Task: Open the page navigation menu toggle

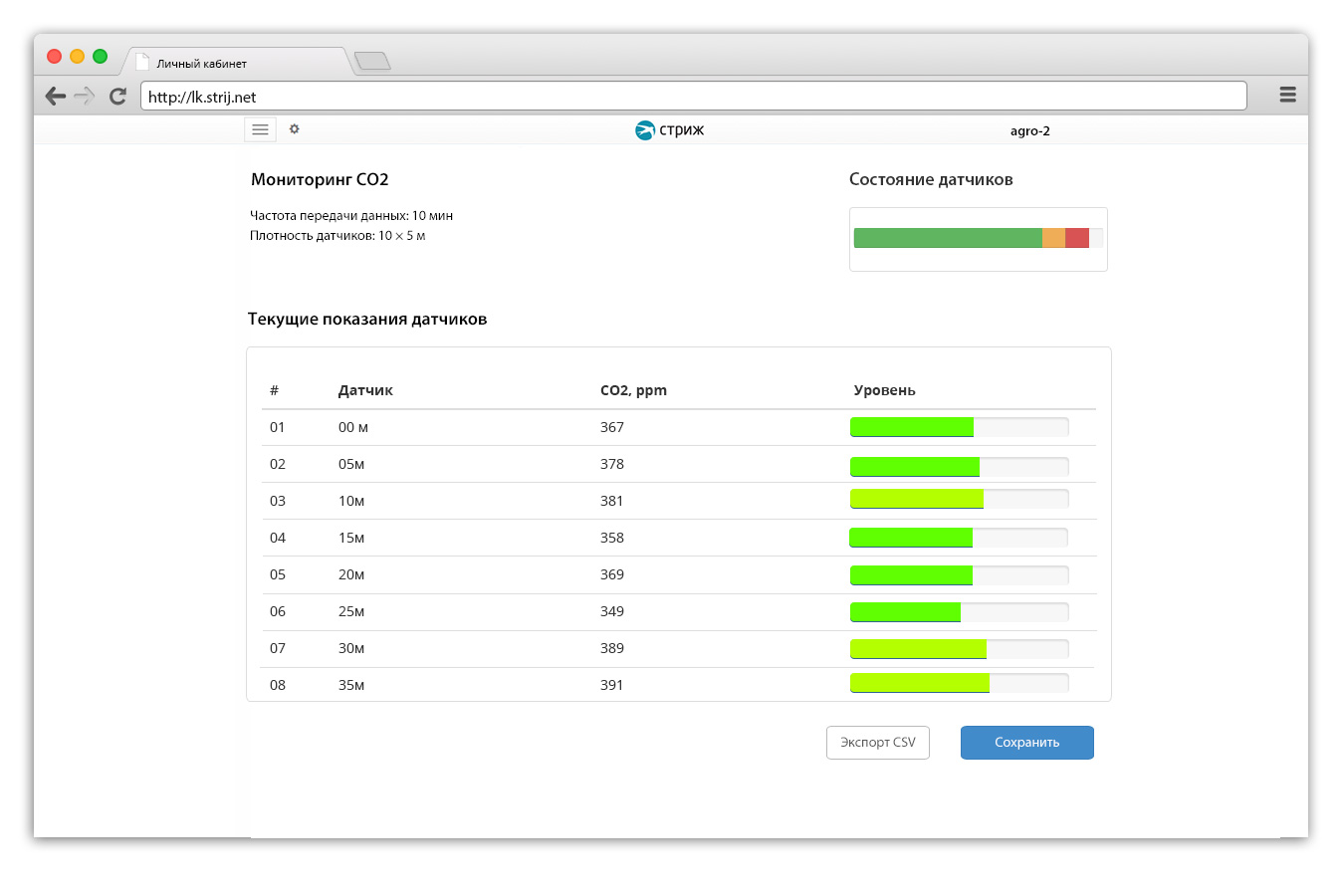Action: pyautogui.click(x=260, y=129)
